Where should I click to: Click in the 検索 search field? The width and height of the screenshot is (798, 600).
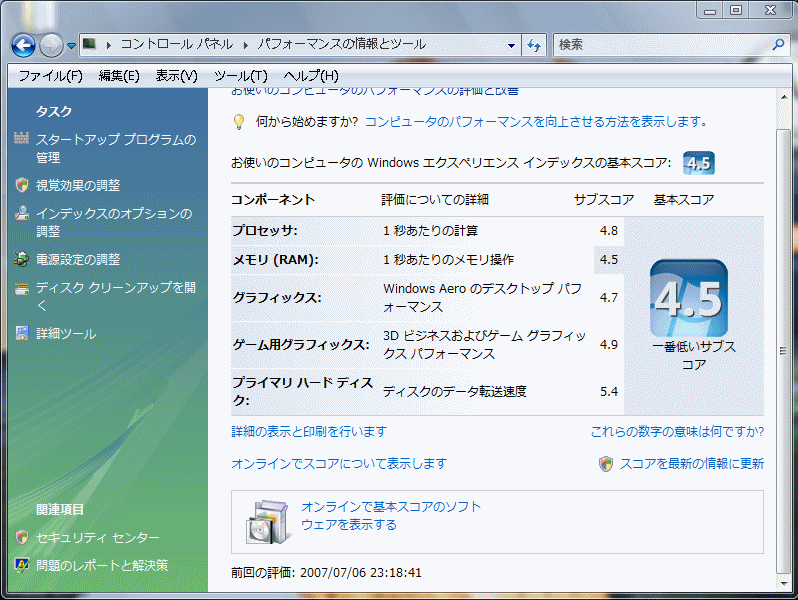click(660, 45)
